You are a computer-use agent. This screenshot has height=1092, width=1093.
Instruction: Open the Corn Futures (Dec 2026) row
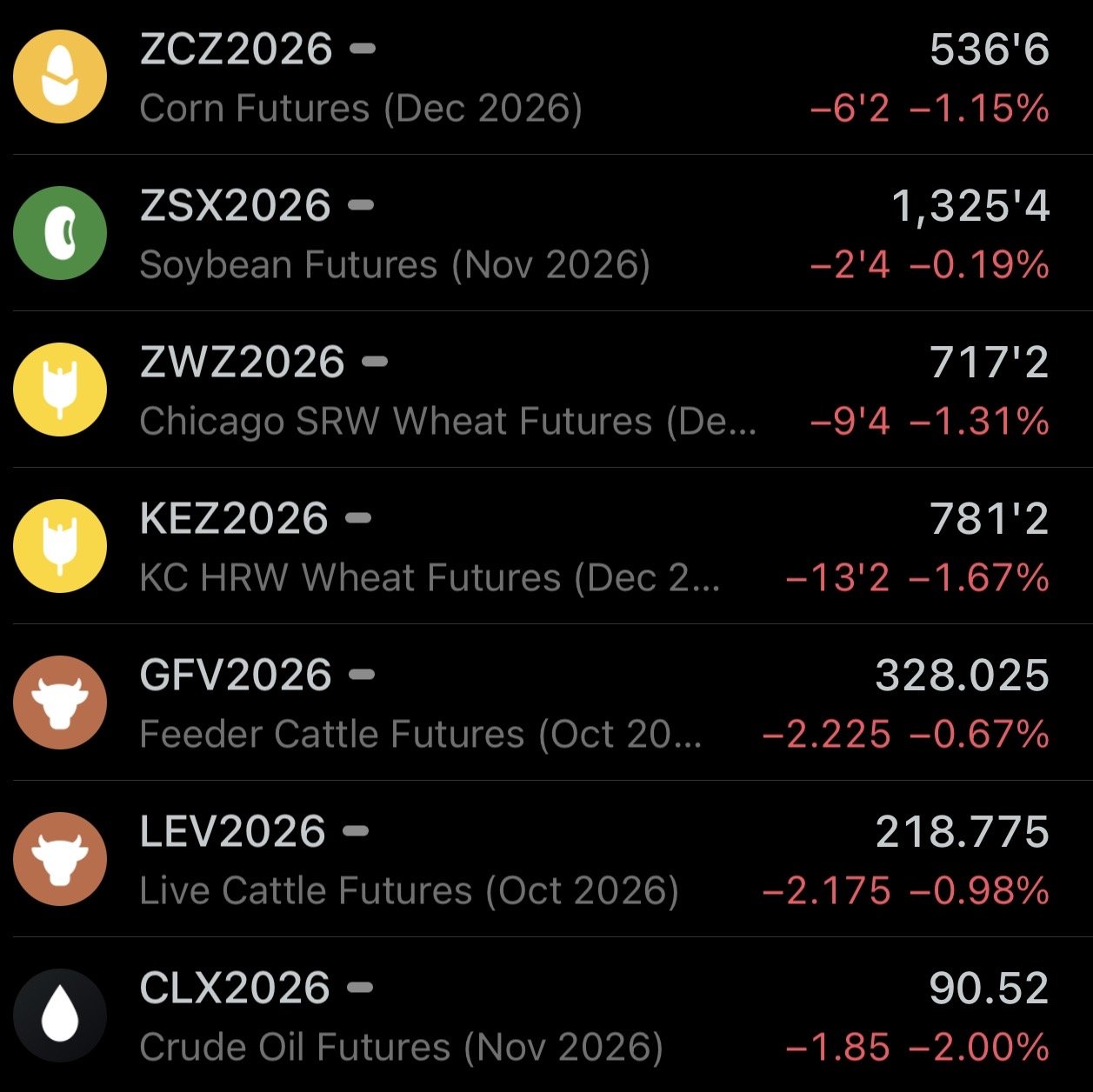click(546, 77)
